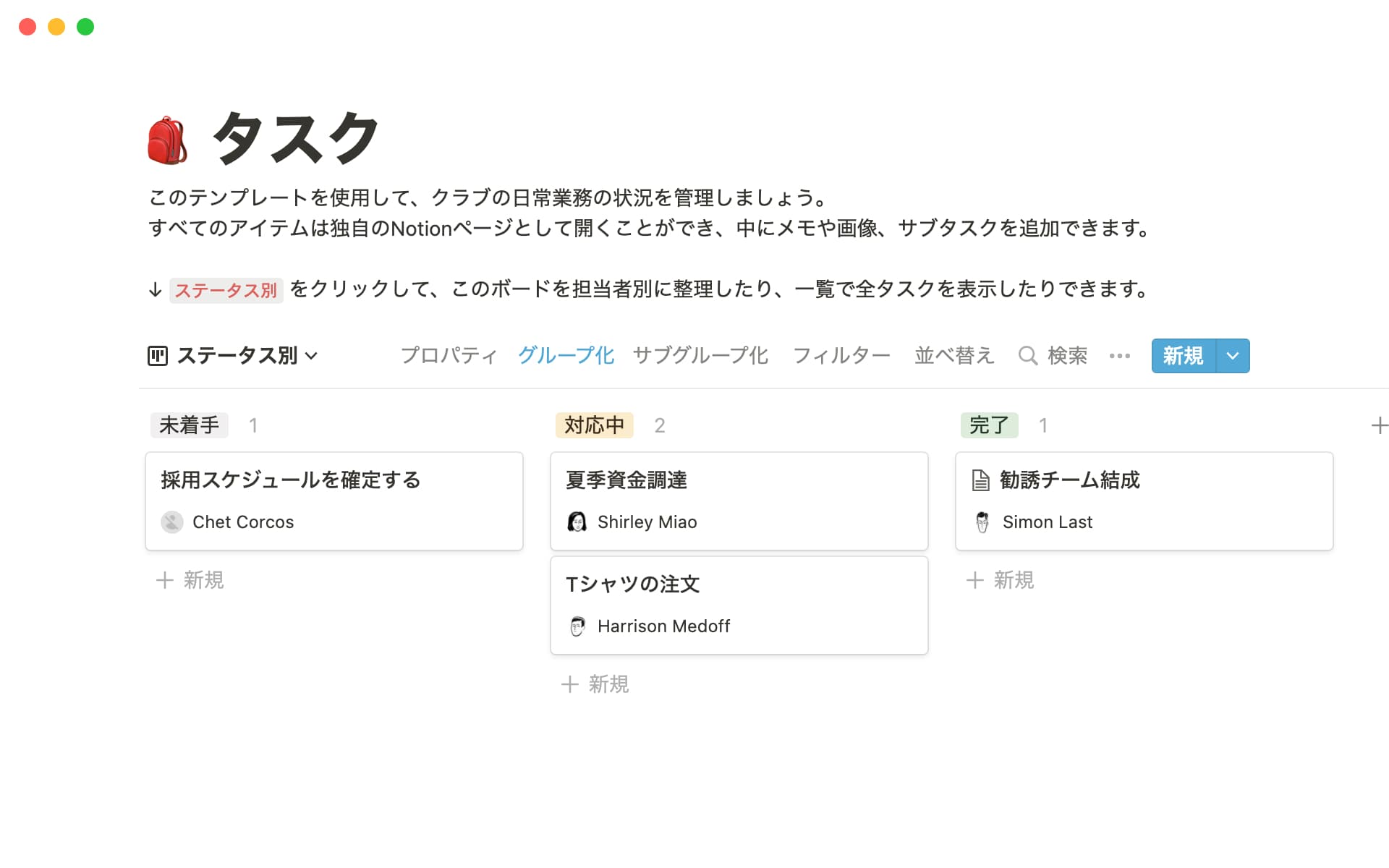Viewport: 1389px width, 868px height.
Task: Click the page icon on 勧誘チーム結成 card
Action: click(981, 480)
